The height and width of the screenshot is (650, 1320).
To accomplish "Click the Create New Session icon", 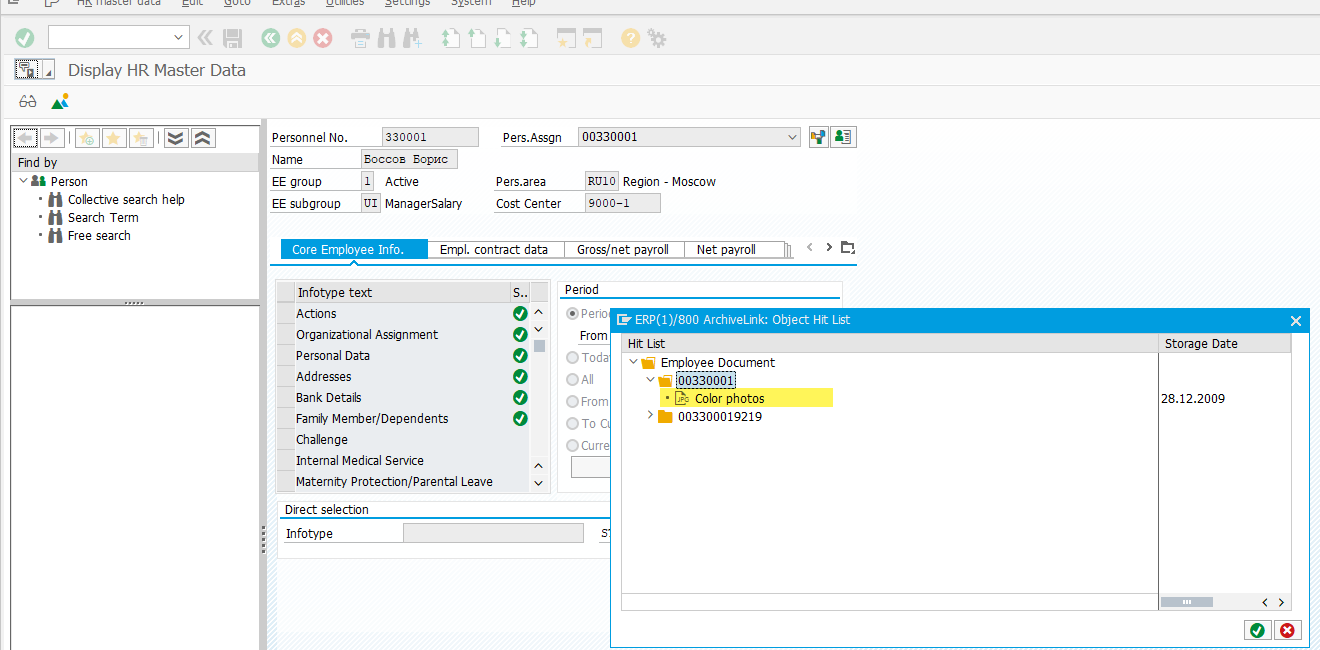I will (x=566, y=38).
